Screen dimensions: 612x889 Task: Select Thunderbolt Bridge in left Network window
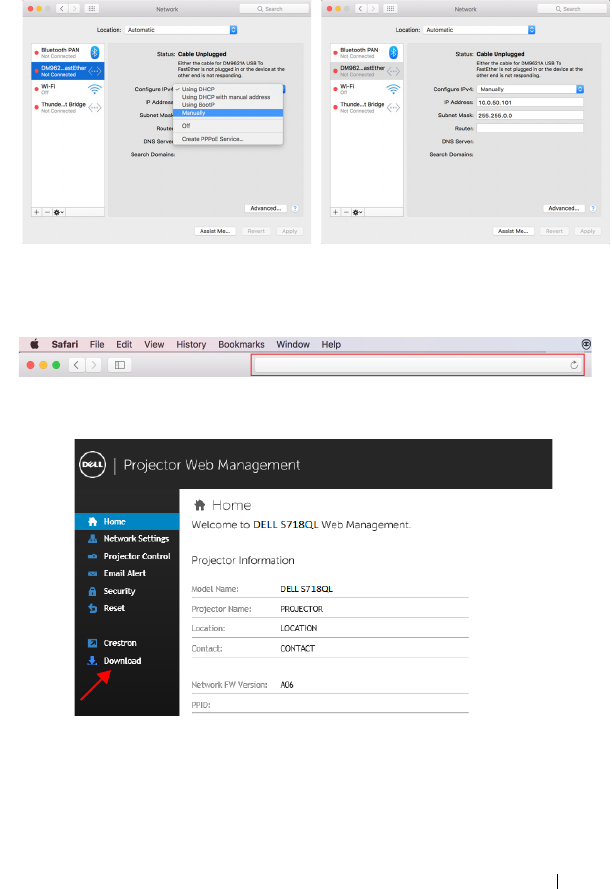tap(67, 107)
